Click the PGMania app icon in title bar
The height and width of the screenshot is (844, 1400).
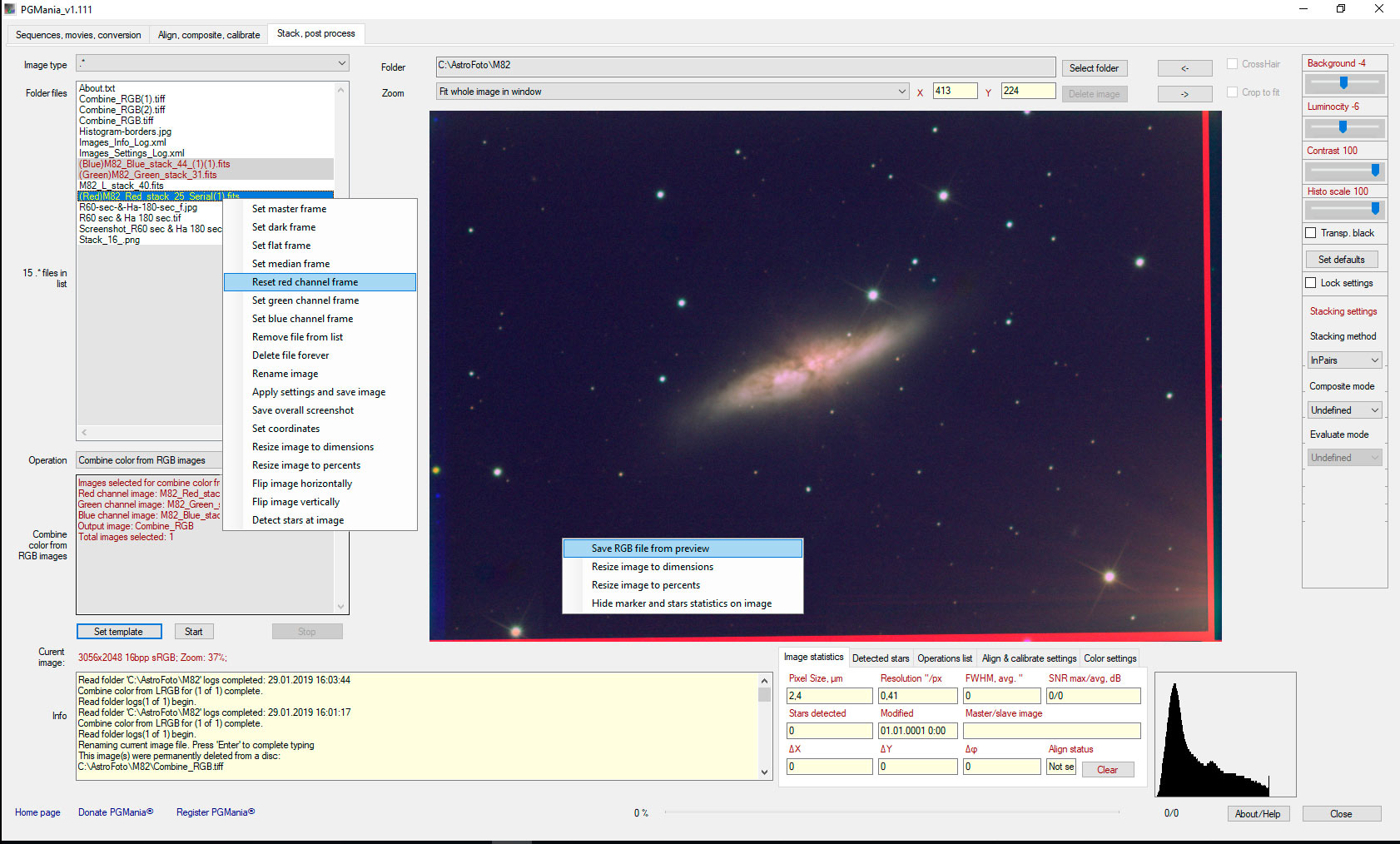(x=10, y=9)
